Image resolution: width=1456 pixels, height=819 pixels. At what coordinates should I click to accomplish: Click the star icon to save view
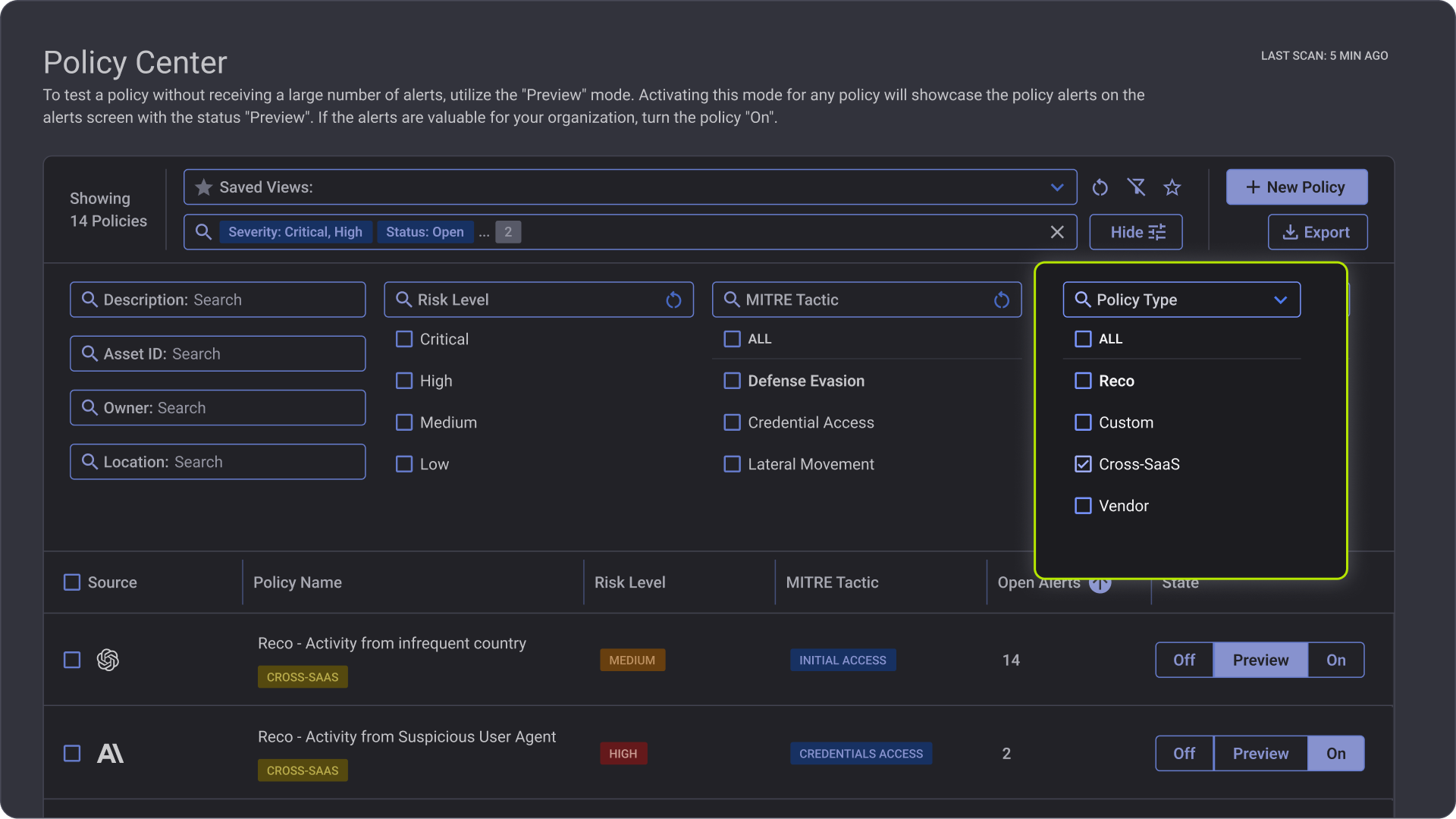pos(1172,187)
